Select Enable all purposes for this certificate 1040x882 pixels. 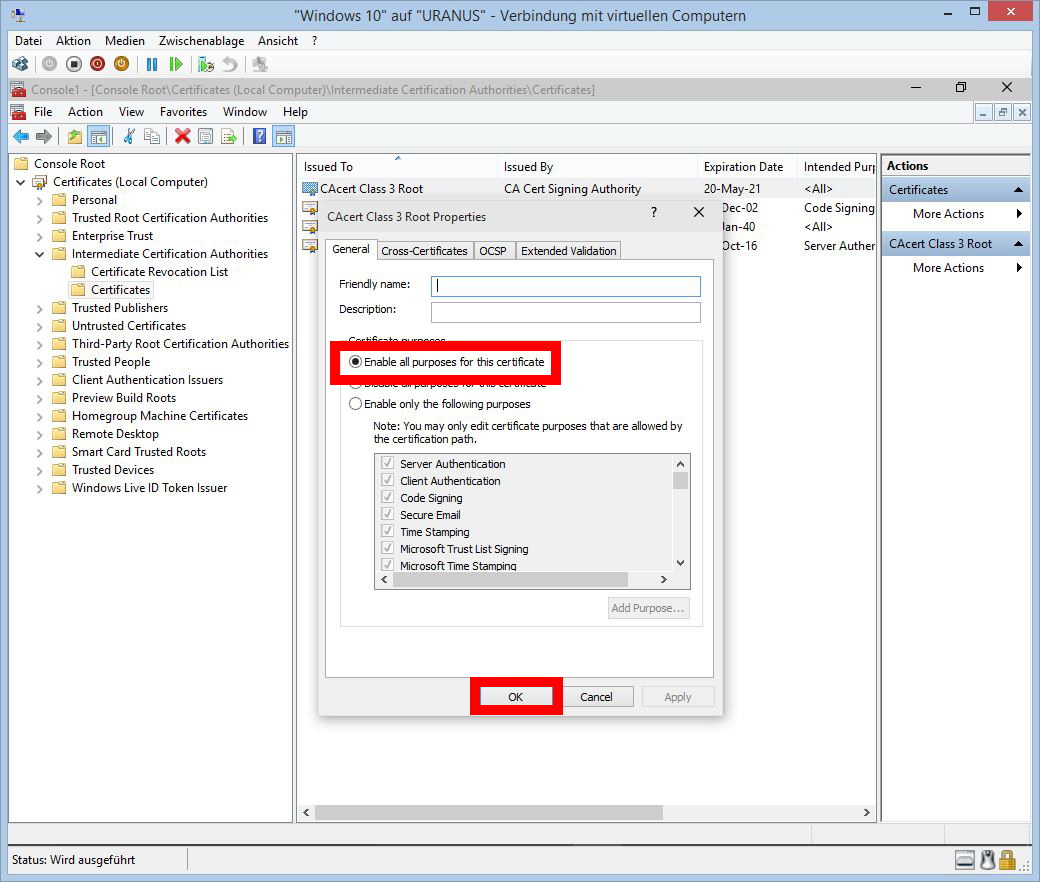(x=355, y=361)
